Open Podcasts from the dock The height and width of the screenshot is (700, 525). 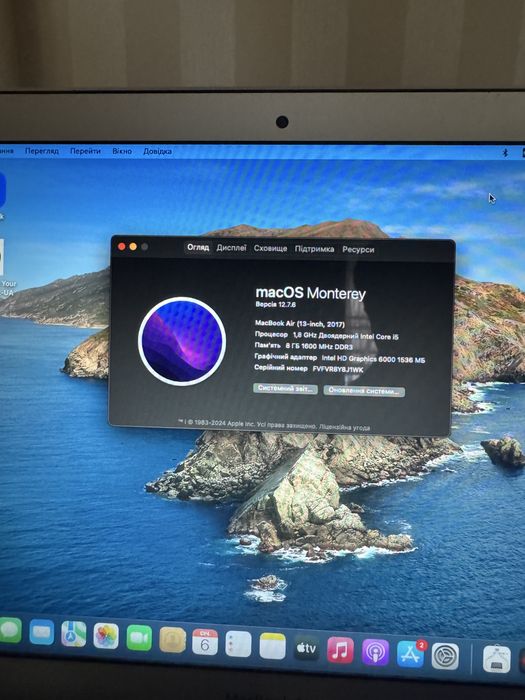click(375, 652)
